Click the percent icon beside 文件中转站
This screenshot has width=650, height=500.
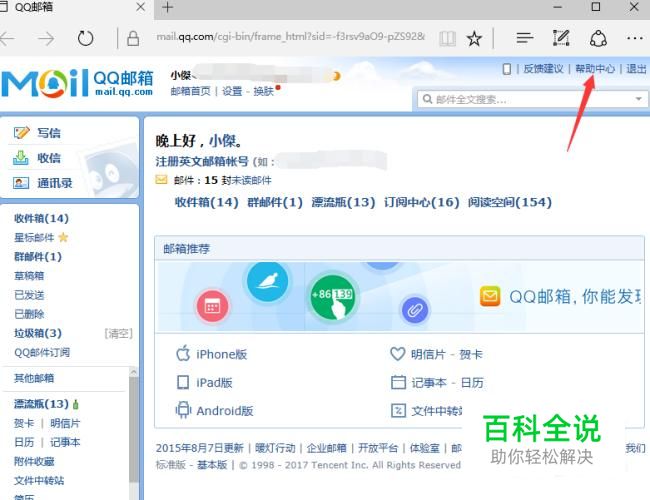tap(398, 410)
